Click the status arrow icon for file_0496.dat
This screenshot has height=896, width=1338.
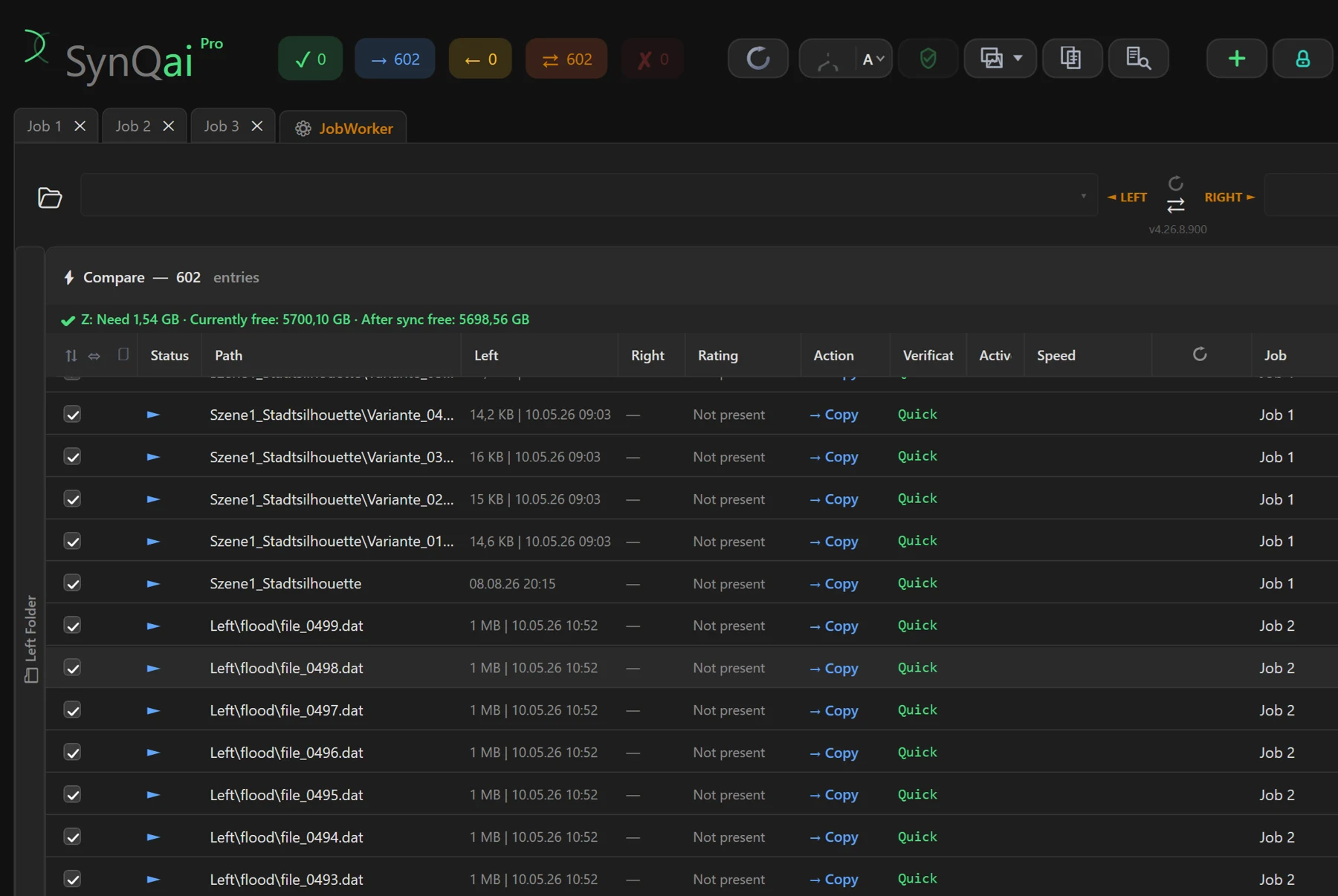click(x=153, y=753)
